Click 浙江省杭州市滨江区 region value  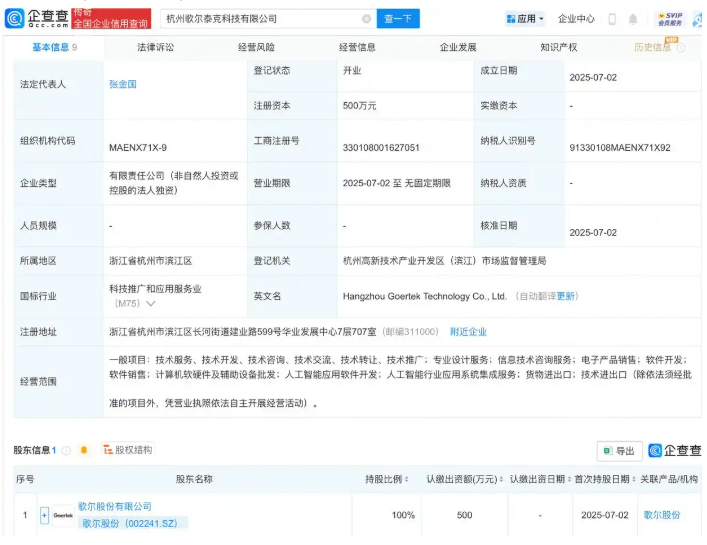pos(151,261)
